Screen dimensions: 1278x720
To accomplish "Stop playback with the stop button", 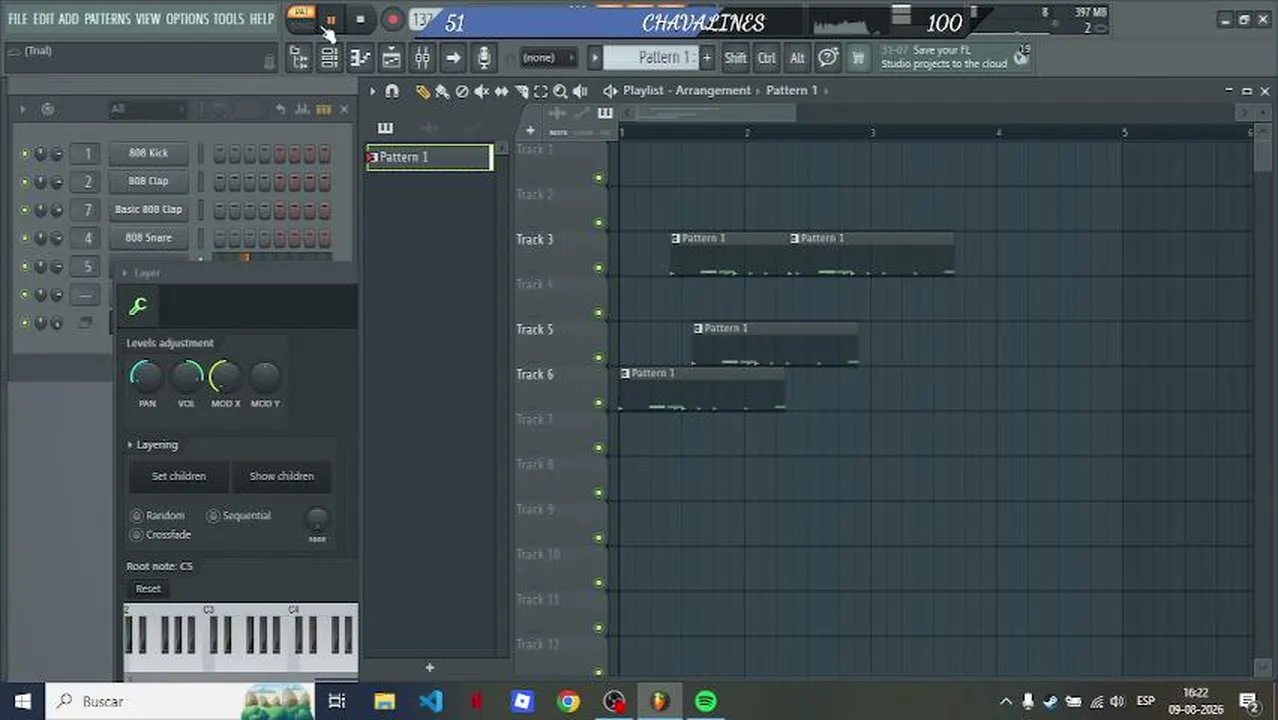I will click(360, 20).
